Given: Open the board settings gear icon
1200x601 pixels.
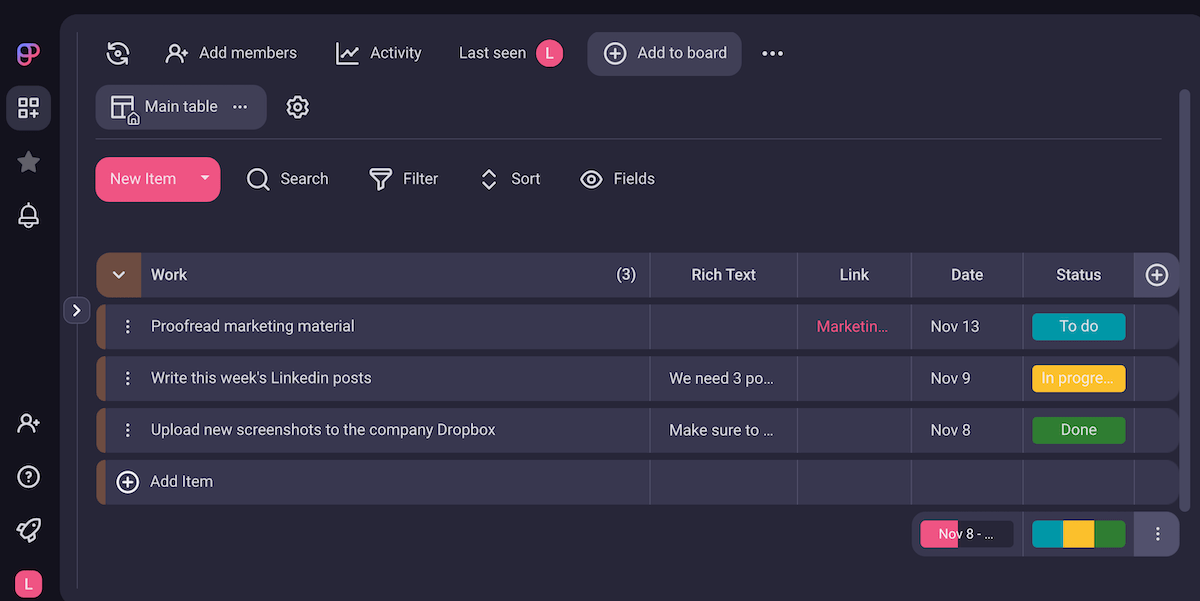Looking at the screenshot, I should point(297,107).
